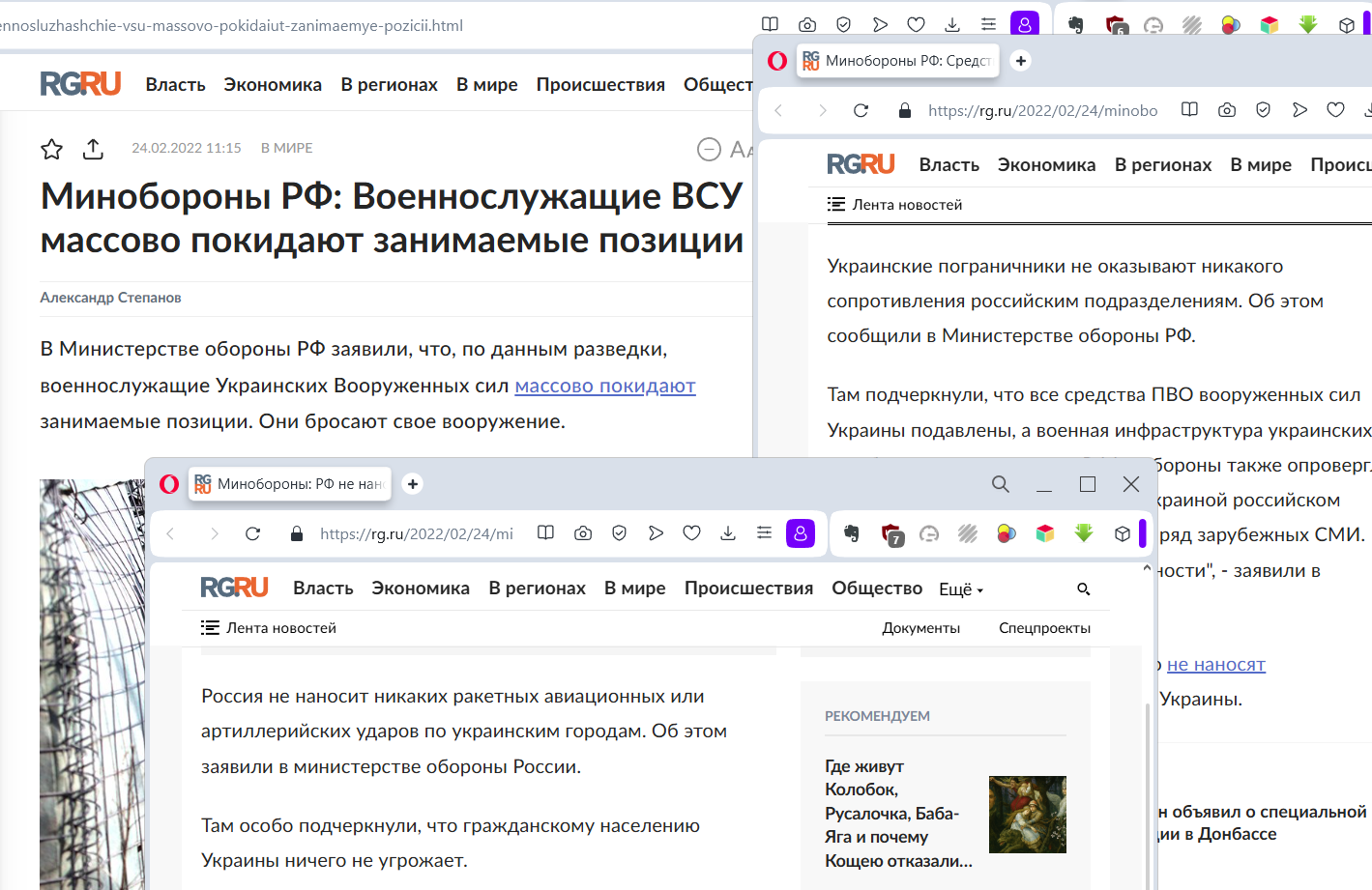Open Evernote extension in the front window

(x=852, y=533)
